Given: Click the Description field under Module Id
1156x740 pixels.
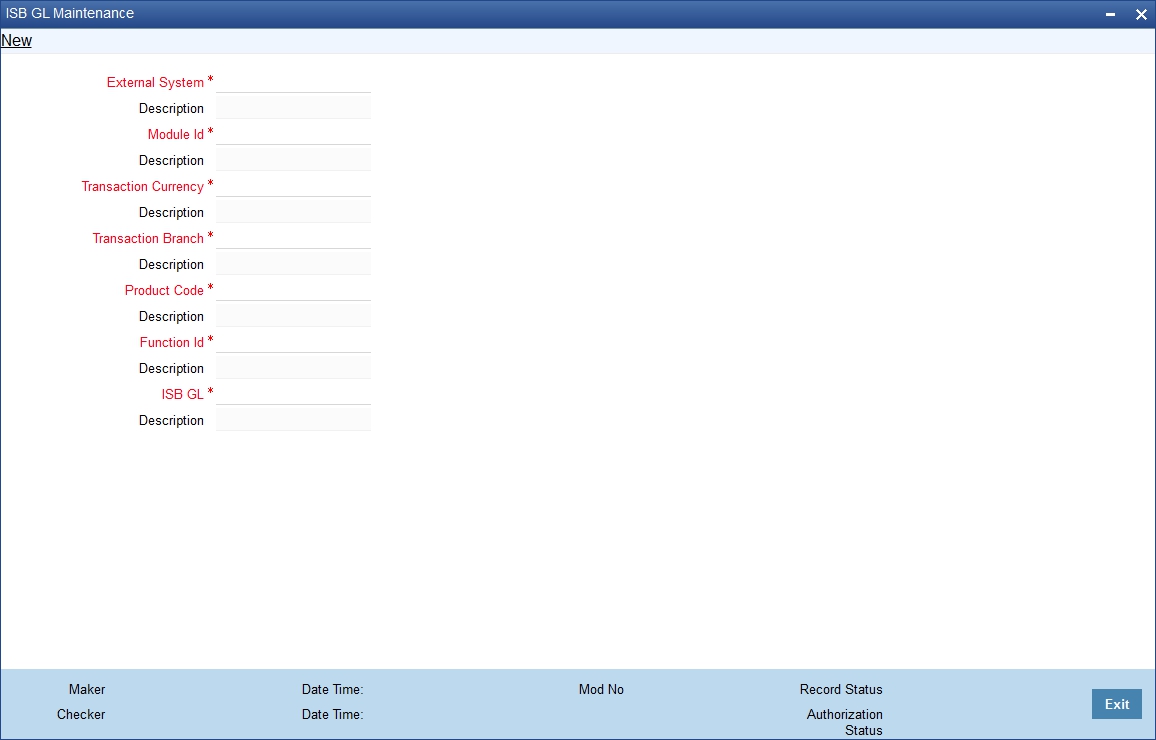Looking at the screenshot, I should click(x=293, y=160).
